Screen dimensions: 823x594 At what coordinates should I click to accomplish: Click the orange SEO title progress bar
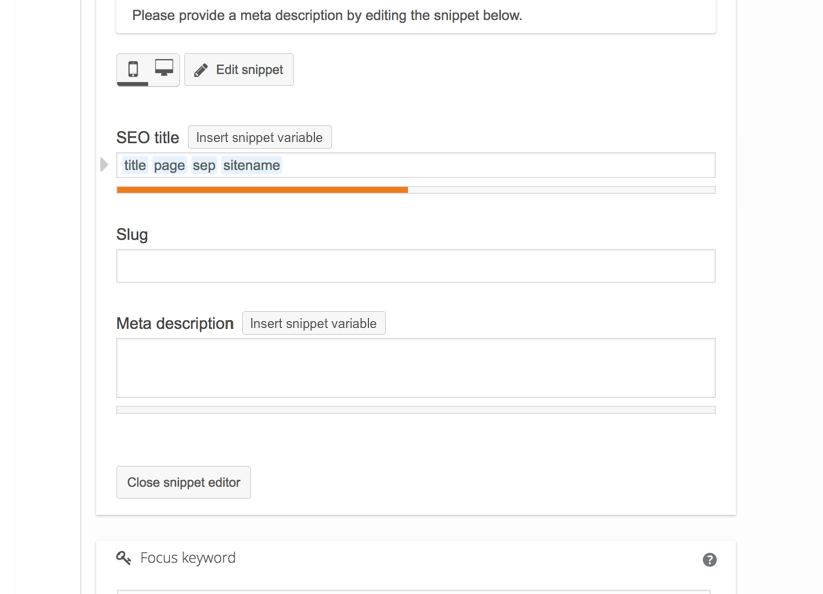click(x=262, y=190)
